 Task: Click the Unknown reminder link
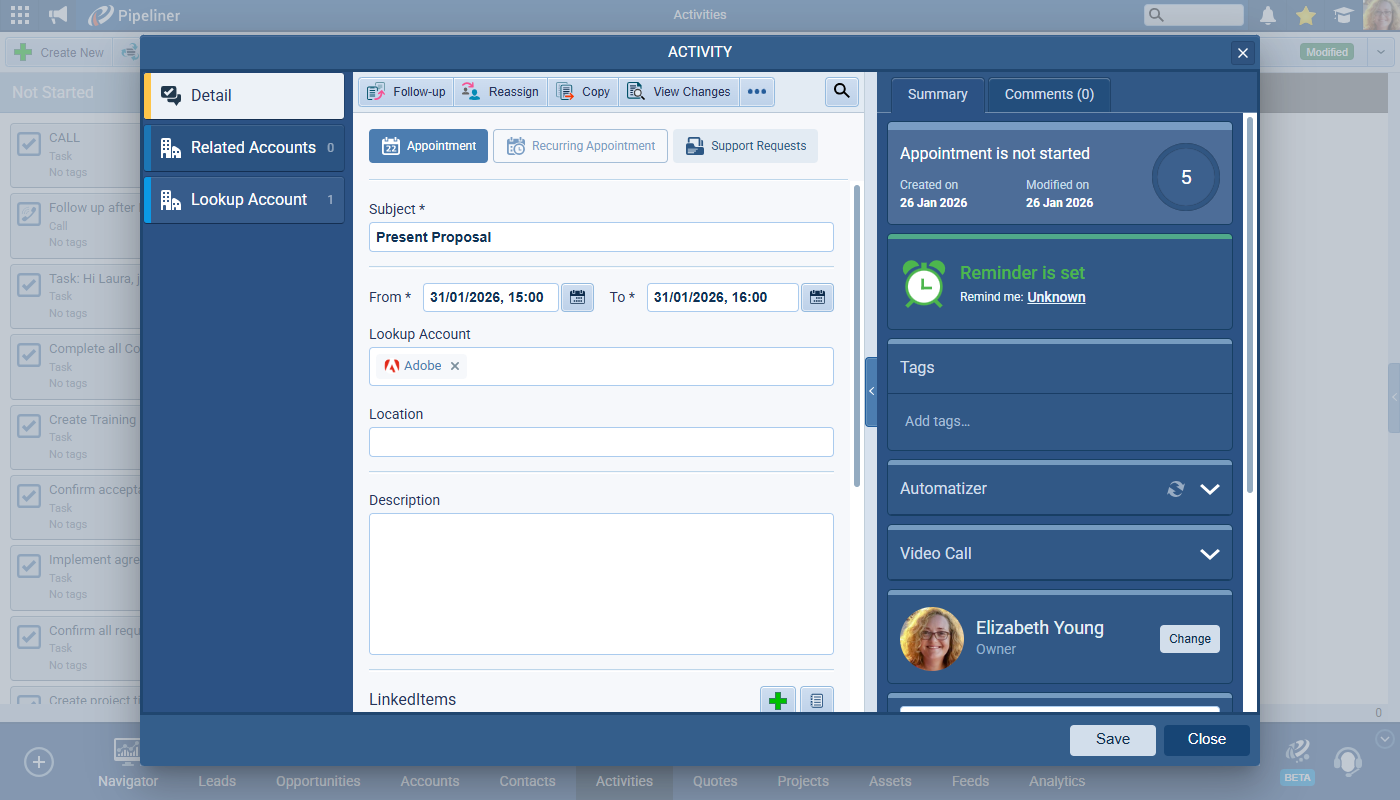(x=1056, y=297)
